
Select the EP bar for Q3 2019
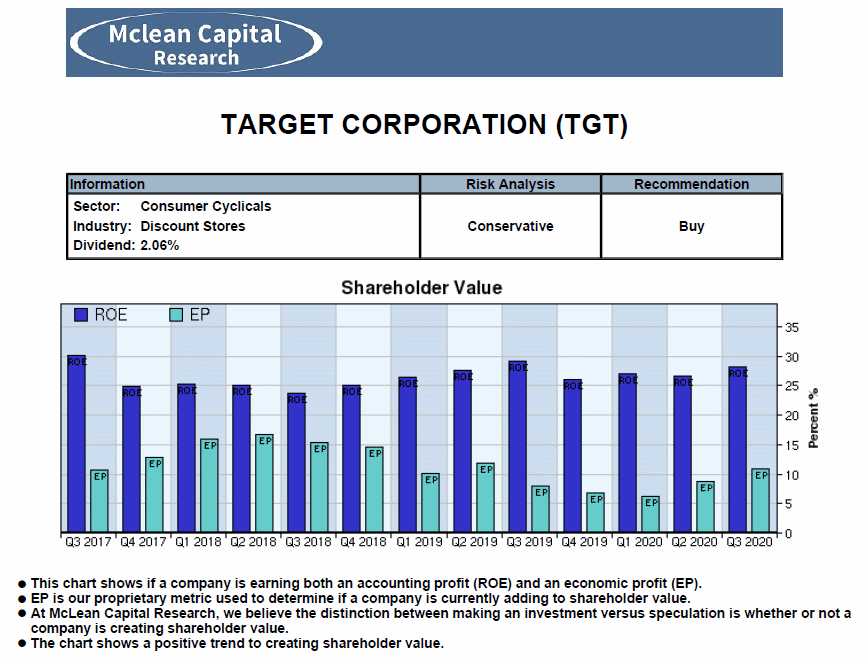[x=541, y=509]
